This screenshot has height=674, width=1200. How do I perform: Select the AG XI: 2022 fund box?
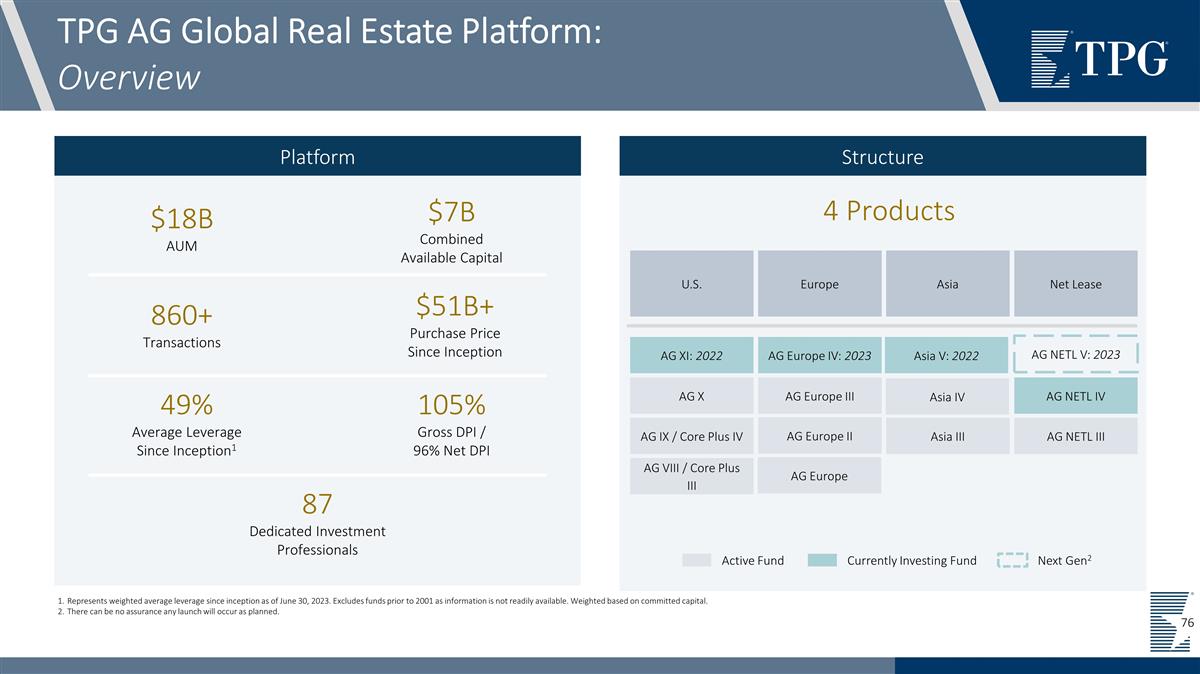tap(691, 356)
